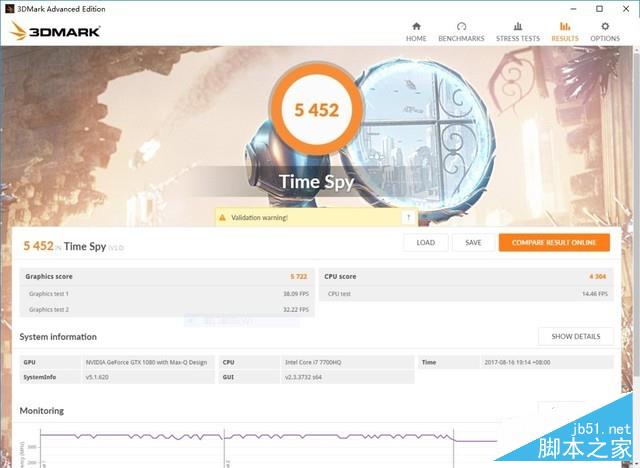Maximize the 3DMark window
The image size is (640, 468).
coord(599,9)
